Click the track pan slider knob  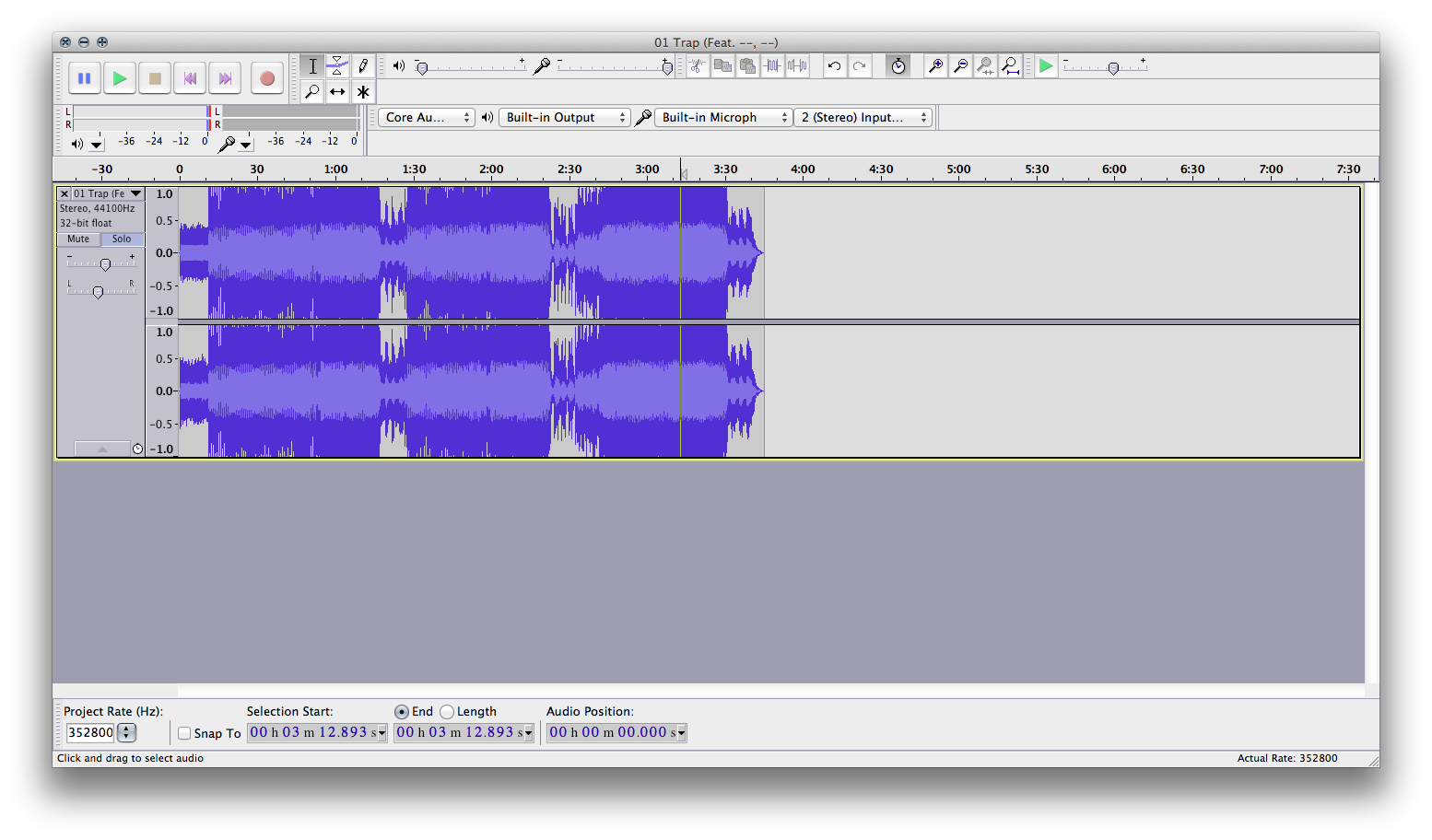tap(98, 293)
